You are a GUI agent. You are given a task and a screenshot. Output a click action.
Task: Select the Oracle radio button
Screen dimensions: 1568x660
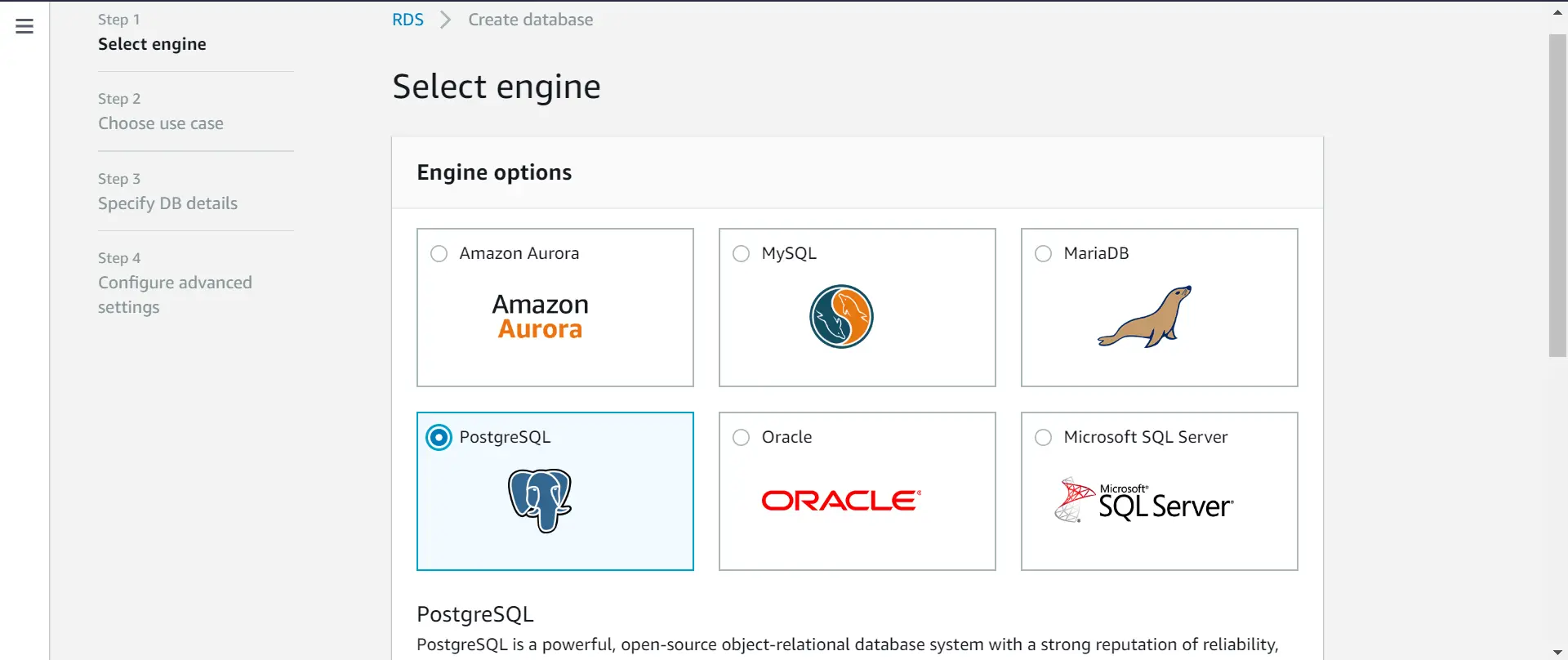click(742, 438)
